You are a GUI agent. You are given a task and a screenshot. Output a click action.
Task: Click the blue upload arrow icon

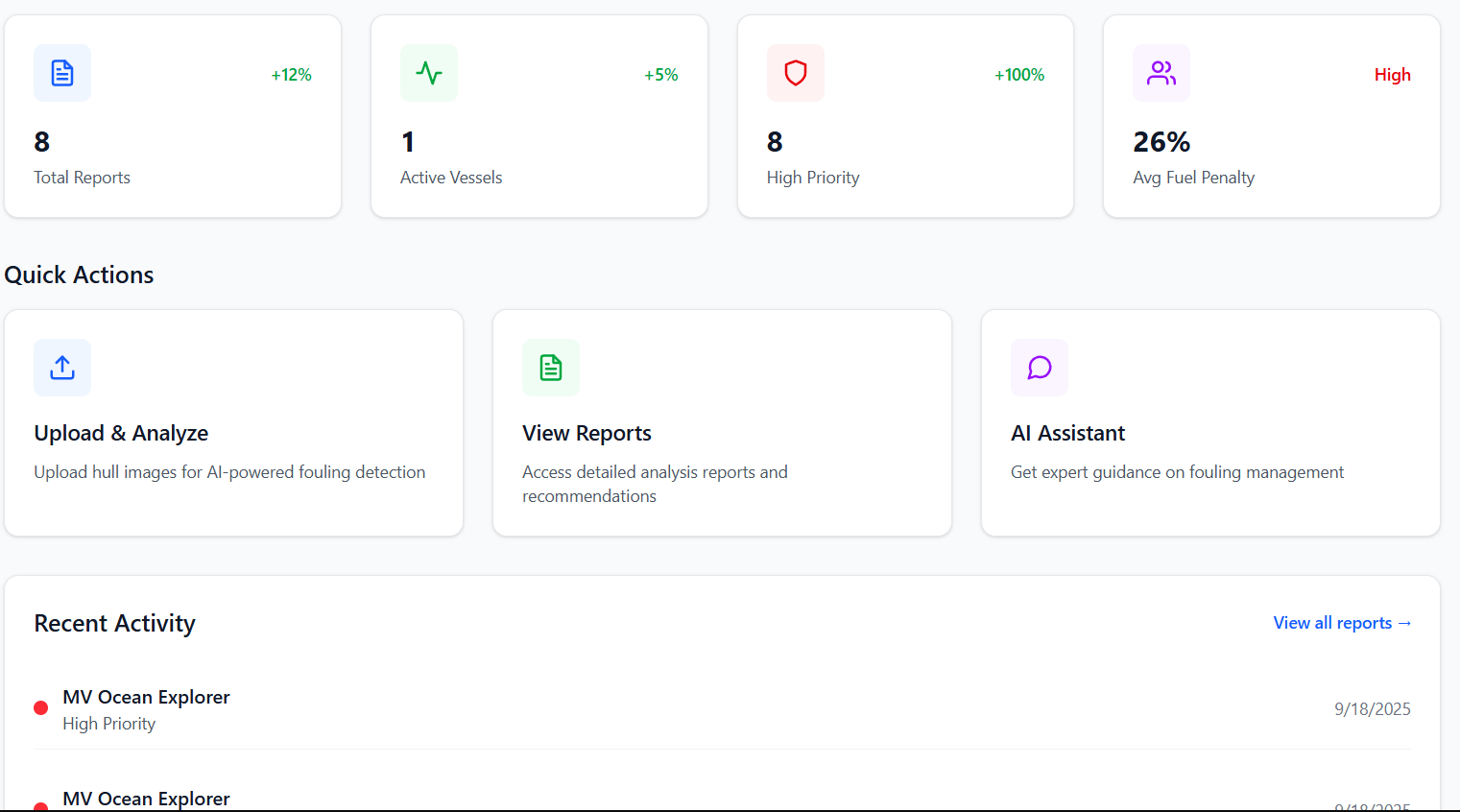pyautogui.click(x=62, y=368)
